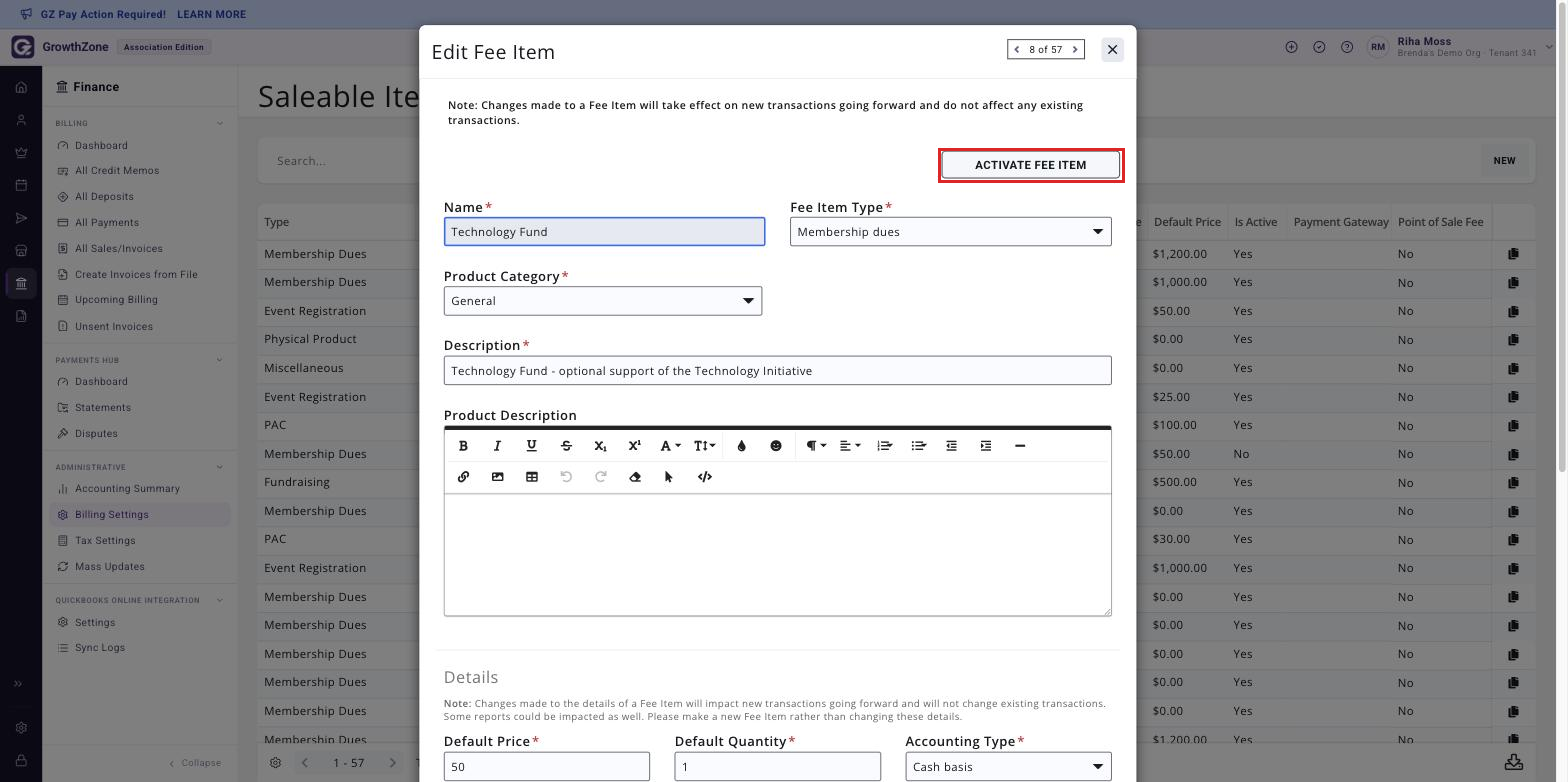Open the Fee Item Type dropdown

point(950,232)
